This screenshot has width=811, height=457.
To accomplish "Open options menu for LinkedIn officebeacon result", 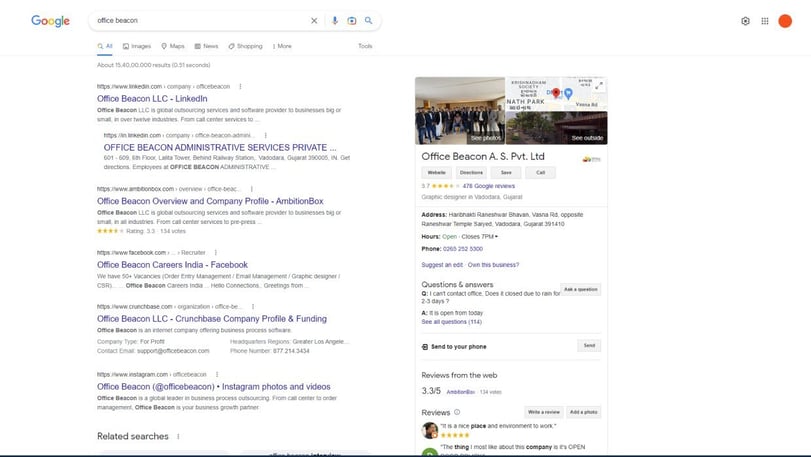I will [x=241, y=86].
